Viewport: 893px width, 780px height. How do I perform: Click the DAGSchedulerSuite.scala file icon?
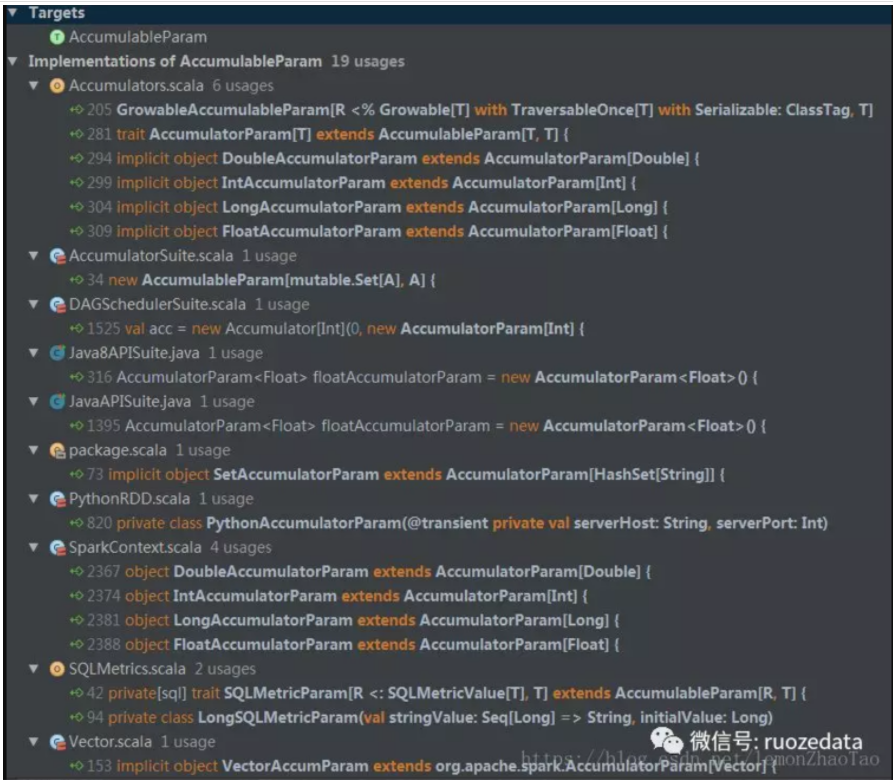[x=57, y=304]
